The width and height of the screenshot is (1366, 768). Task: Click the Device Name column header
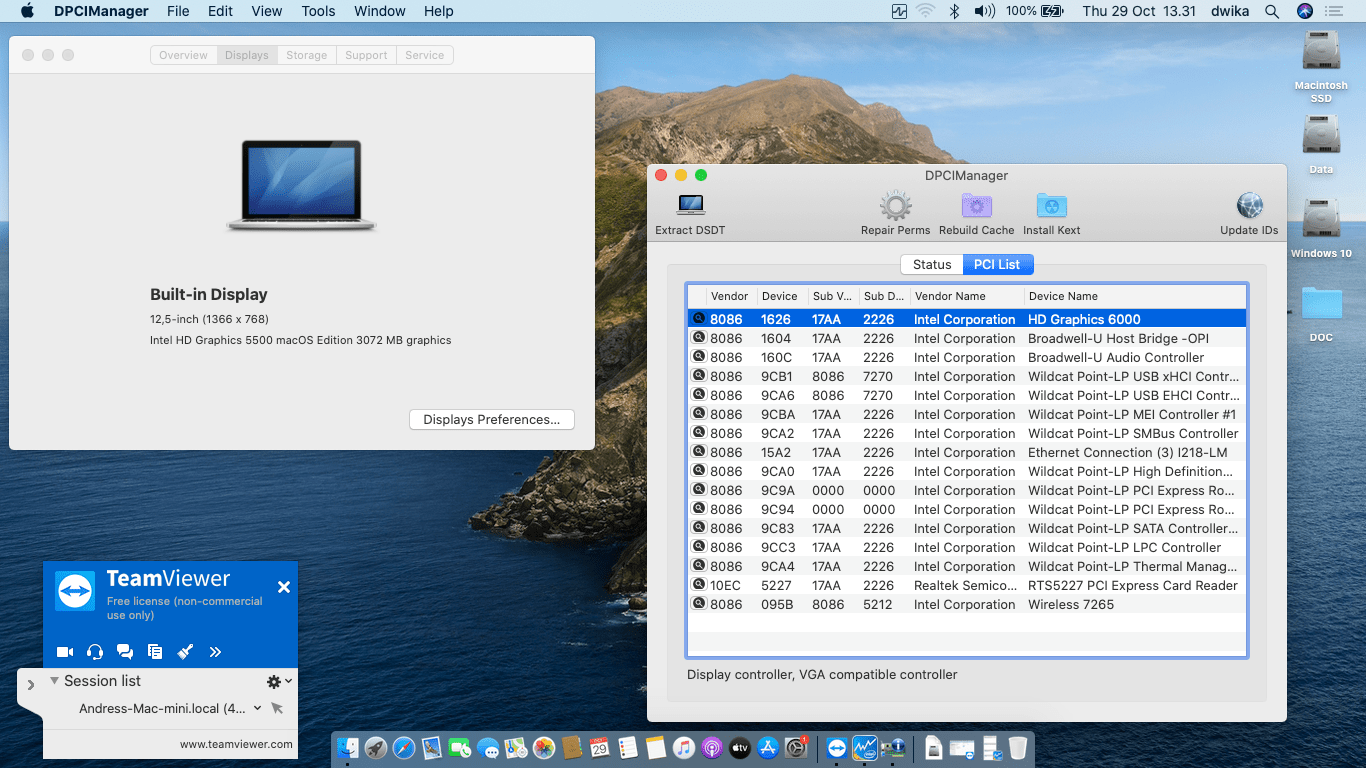point(1135,296)
